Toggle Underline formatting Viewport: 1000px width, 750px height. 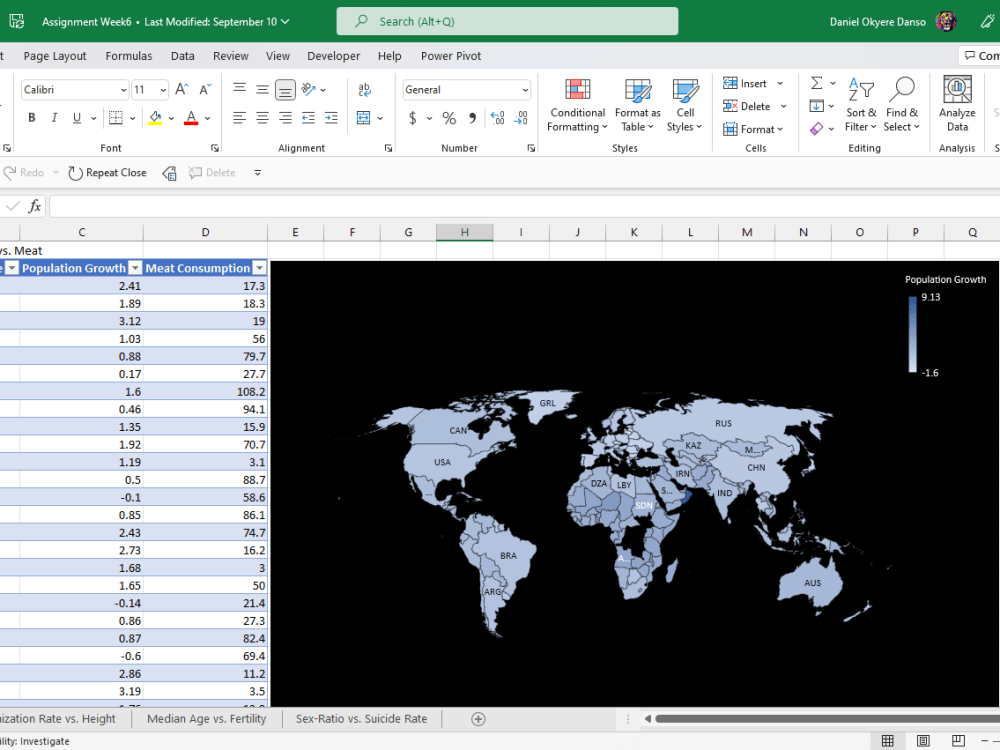77,118
